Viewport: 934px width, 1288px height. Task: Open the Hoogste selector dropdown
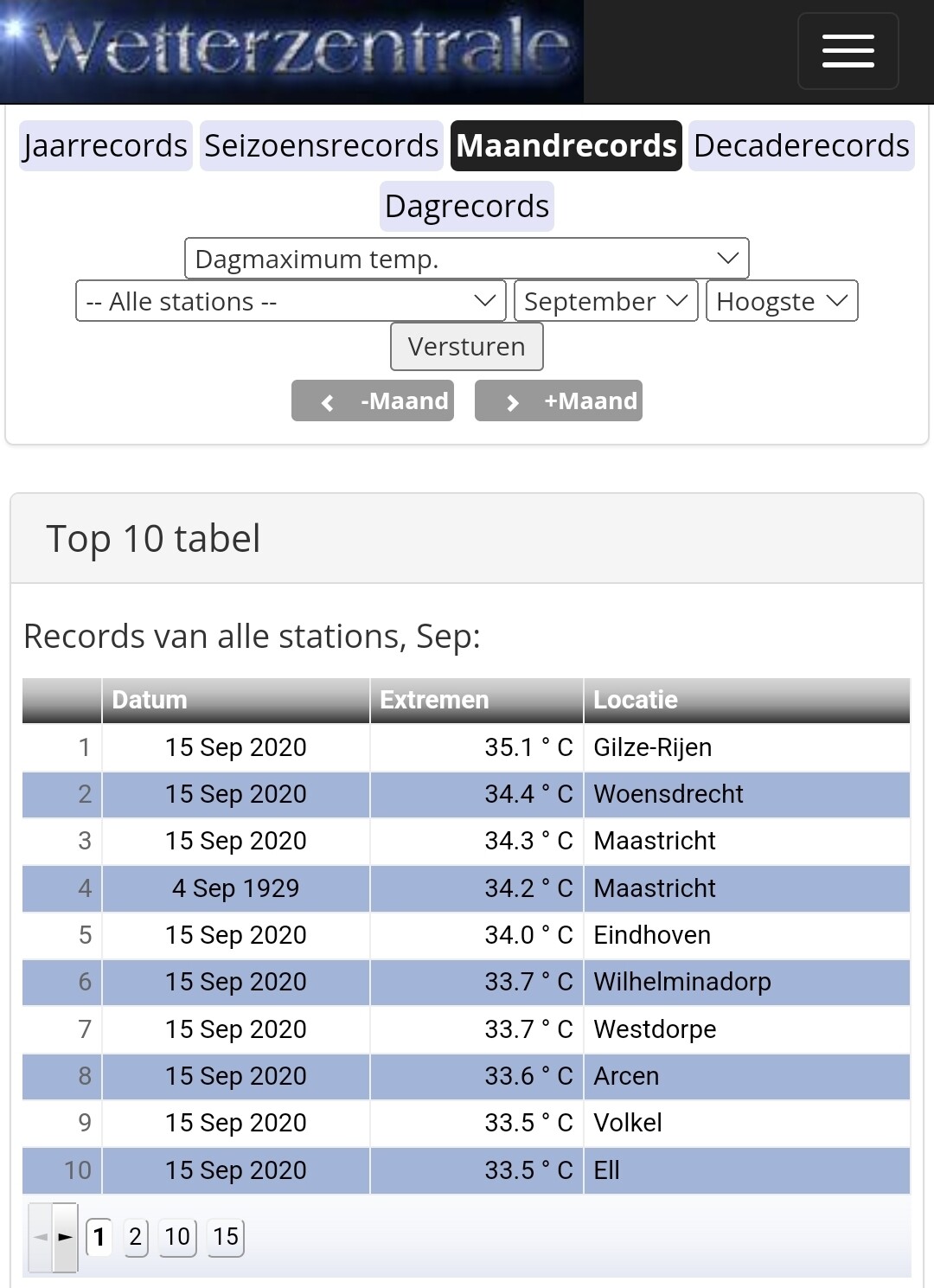pos(782,301)
